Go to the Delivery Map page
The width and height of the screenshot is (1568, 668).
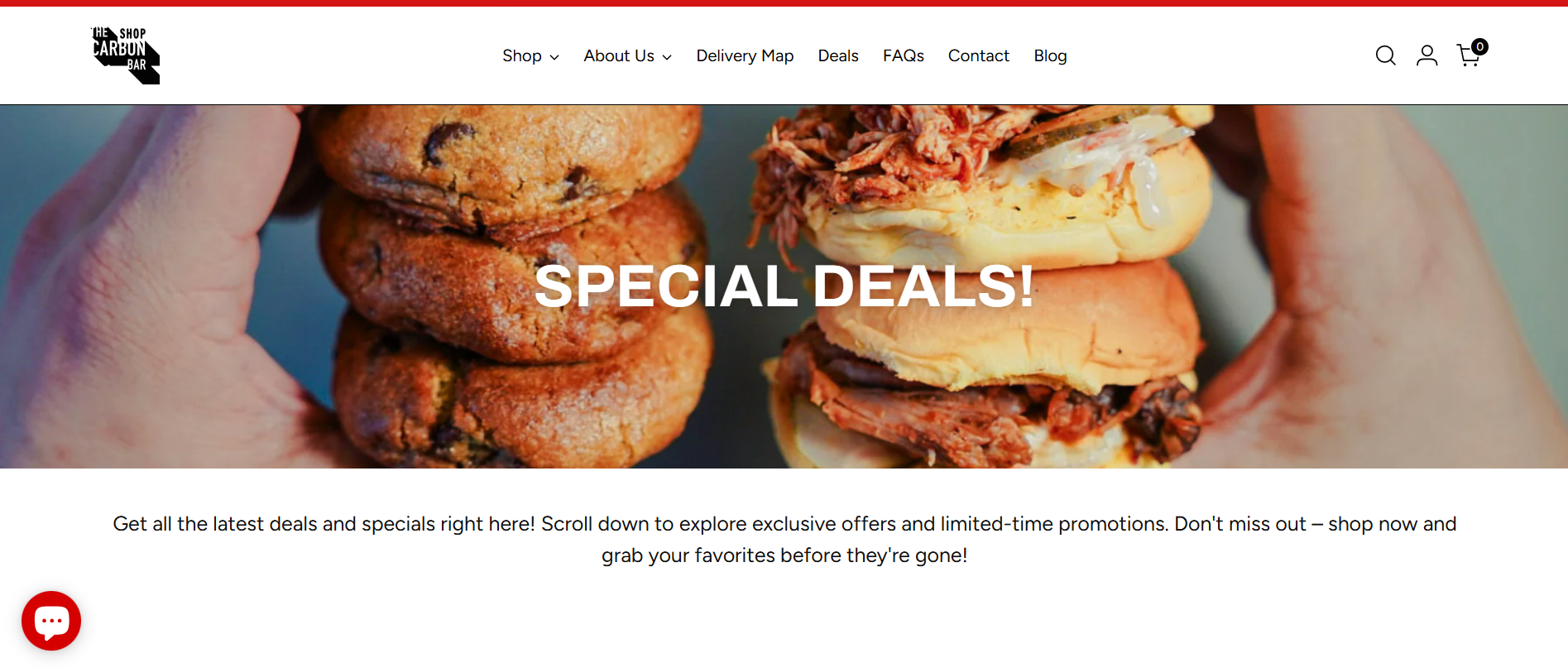pyautogui.click(x=745, y=55)
